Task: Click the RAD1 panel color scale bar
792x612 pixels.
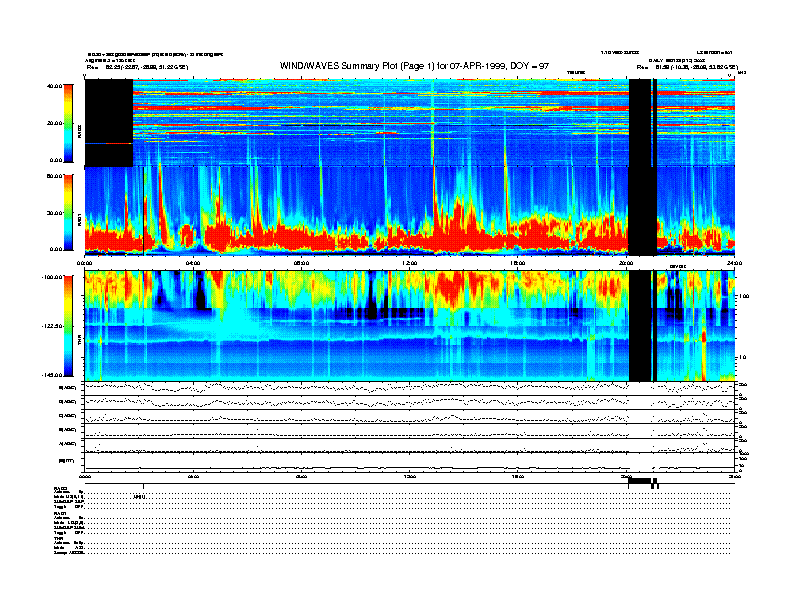Action: click(68, 213)
